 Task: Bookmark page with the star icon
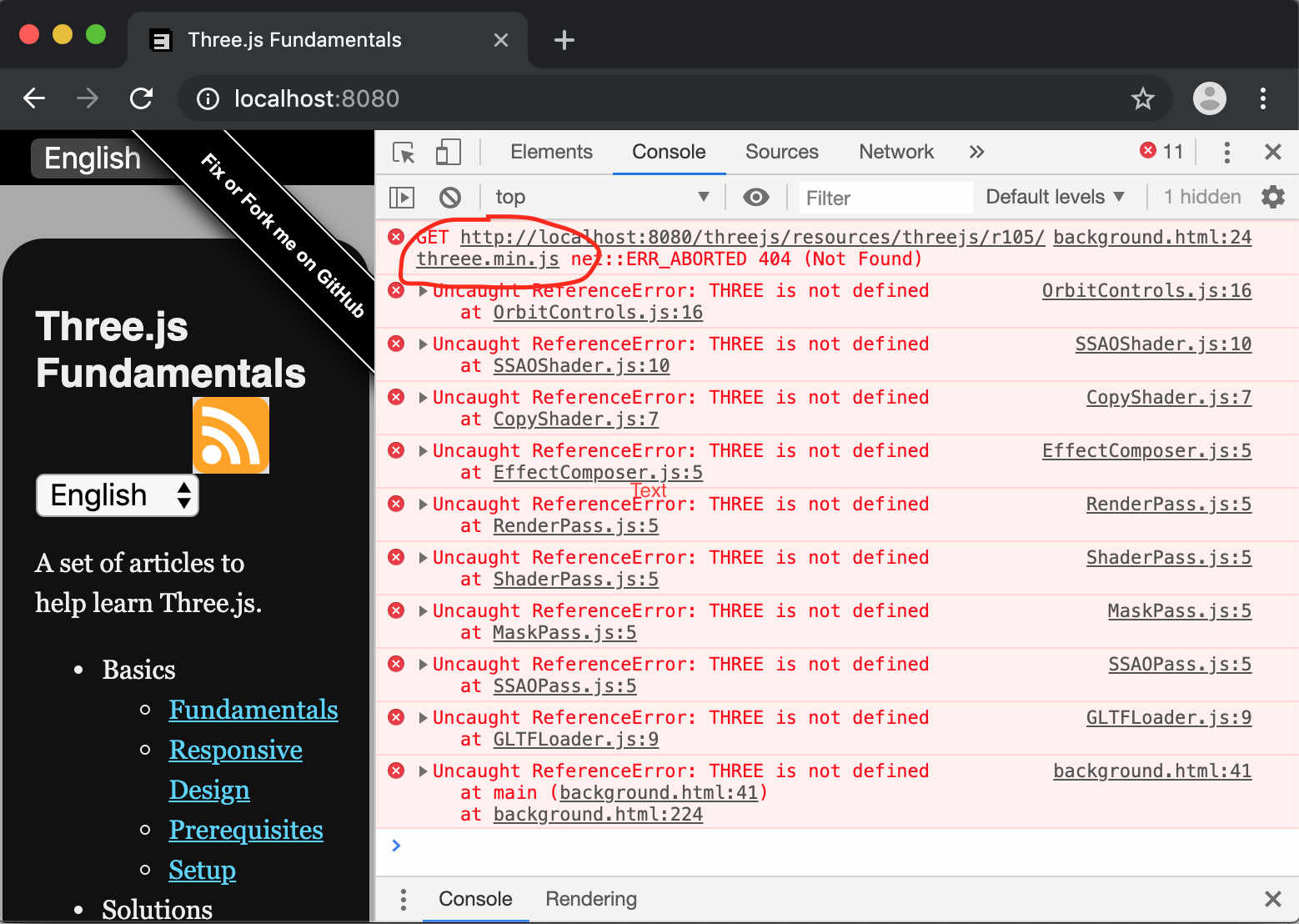pos(1142,99)
